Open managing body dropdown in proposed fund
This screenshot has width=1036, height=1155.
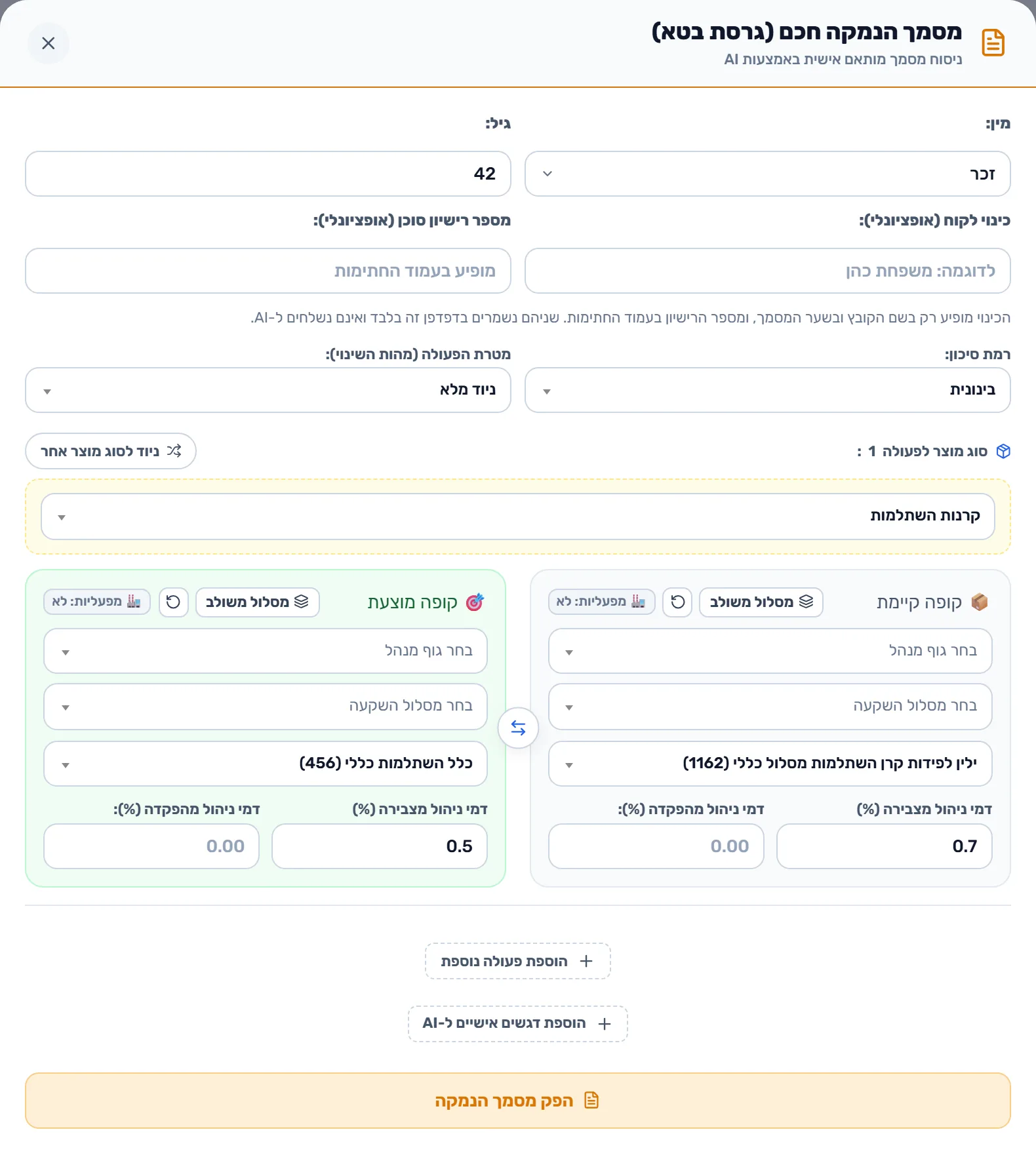click(x=266, y=651)
